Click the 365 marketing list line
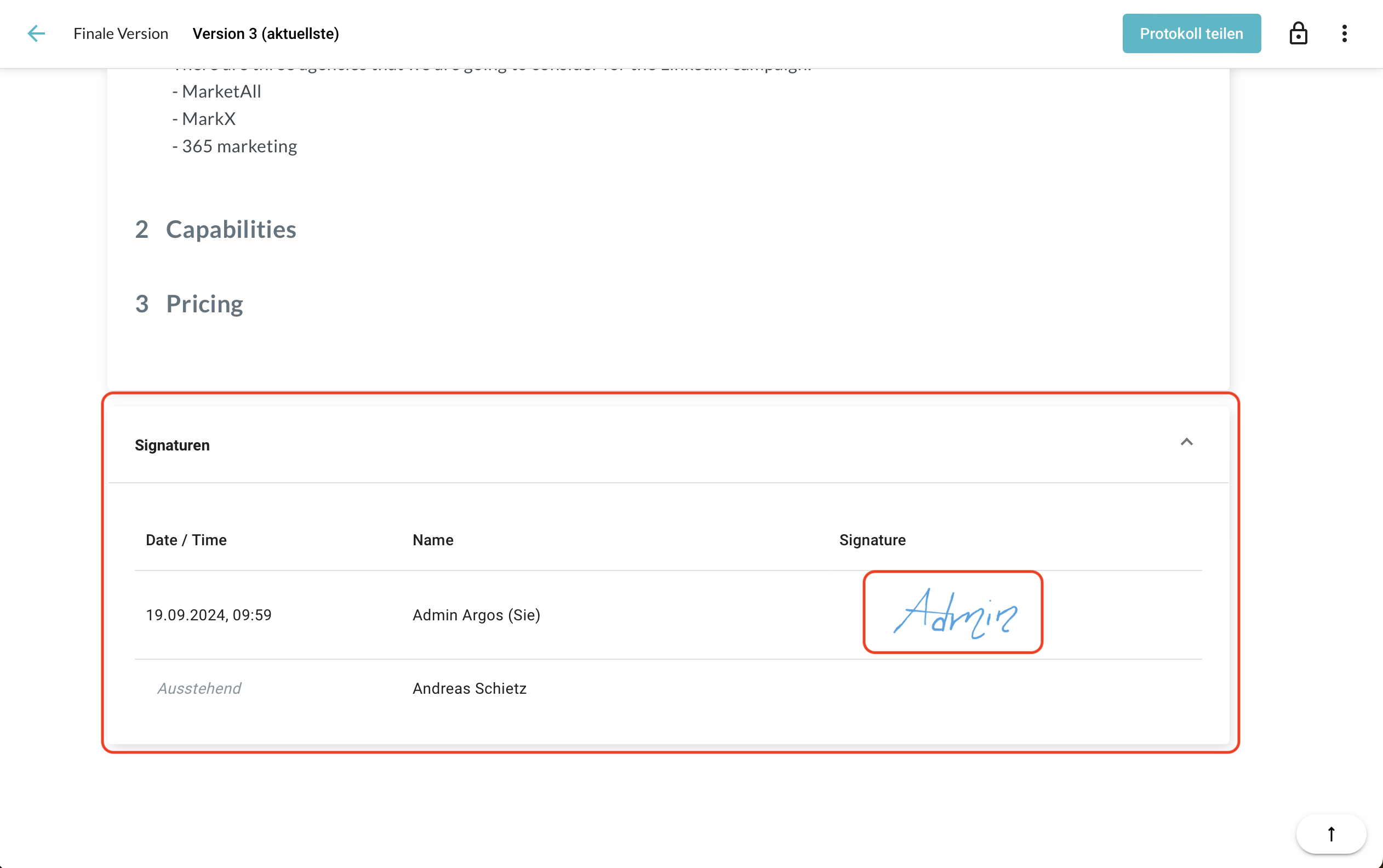Screen dimensions: 1383x868 tap(239, 146)
